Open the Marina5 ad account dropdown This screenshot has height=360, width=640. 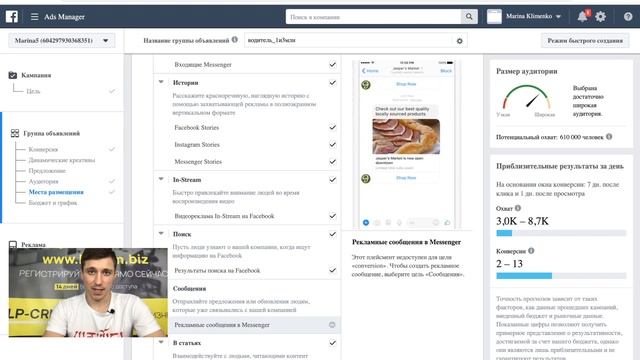pos(62,40)
